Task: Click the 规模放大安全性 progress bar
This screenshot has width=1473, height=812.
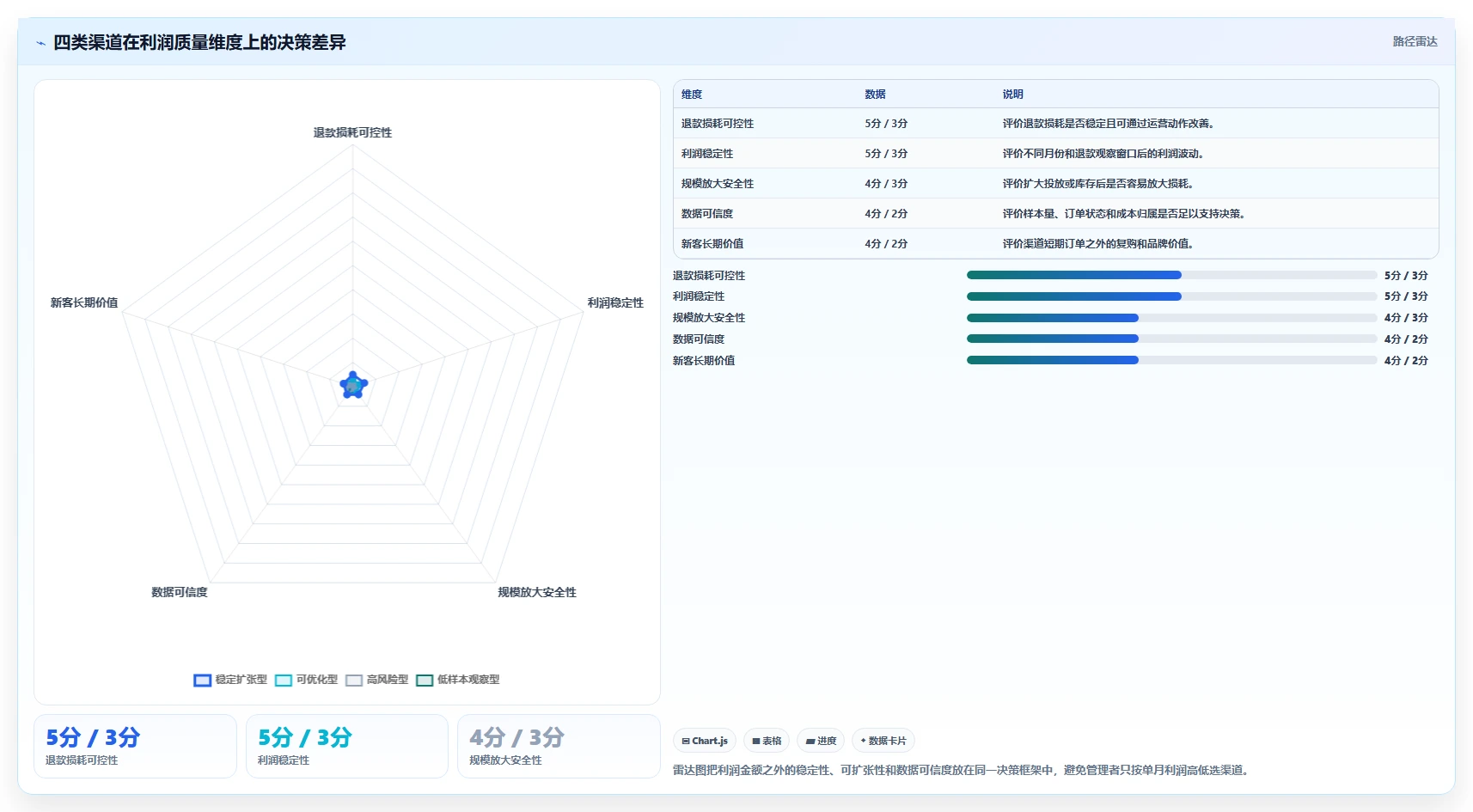Action: click(1171, 318)
